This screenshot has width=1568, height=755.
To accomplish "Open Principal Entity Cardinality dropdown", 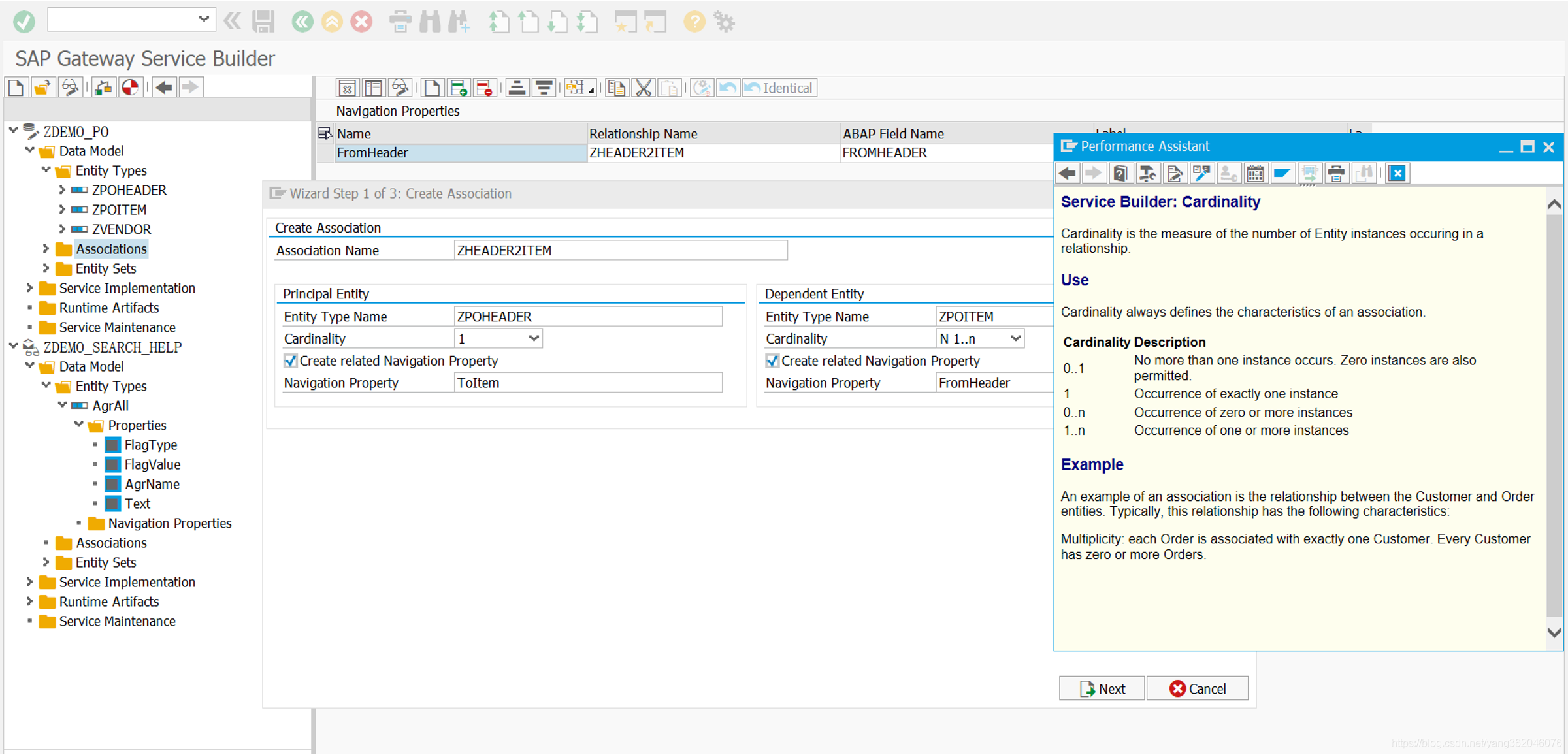I will (x=534, y=338).
